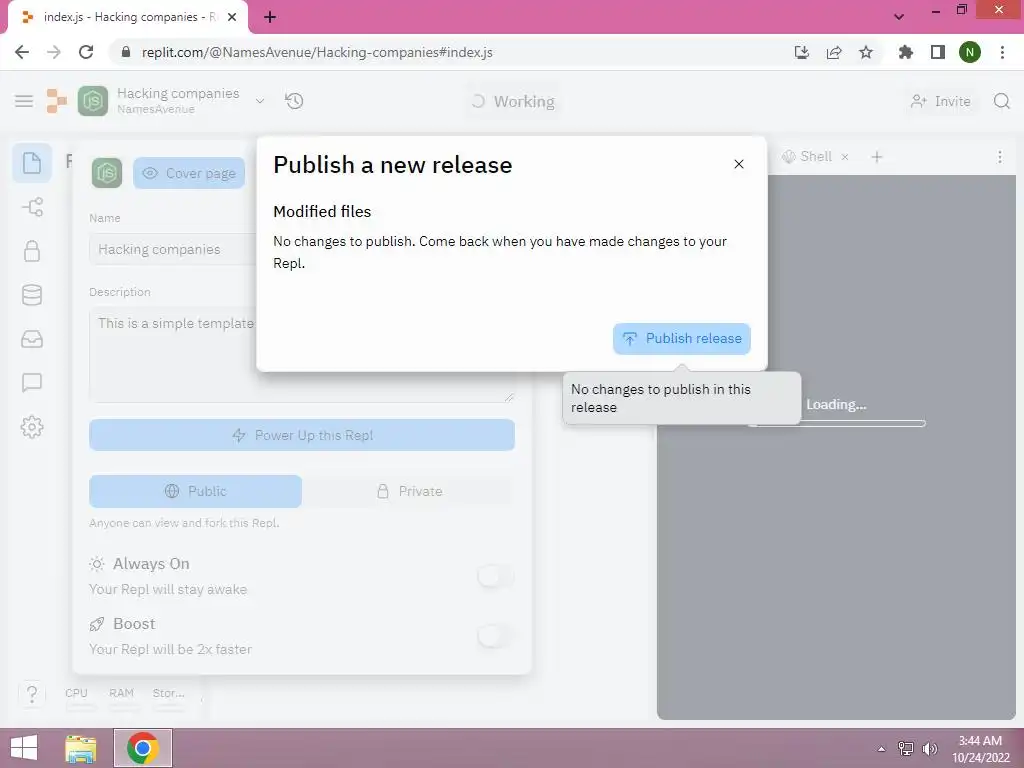
Task: Click the search magnifier icon
Action: pyautogui.click(x=1001, y=101)
